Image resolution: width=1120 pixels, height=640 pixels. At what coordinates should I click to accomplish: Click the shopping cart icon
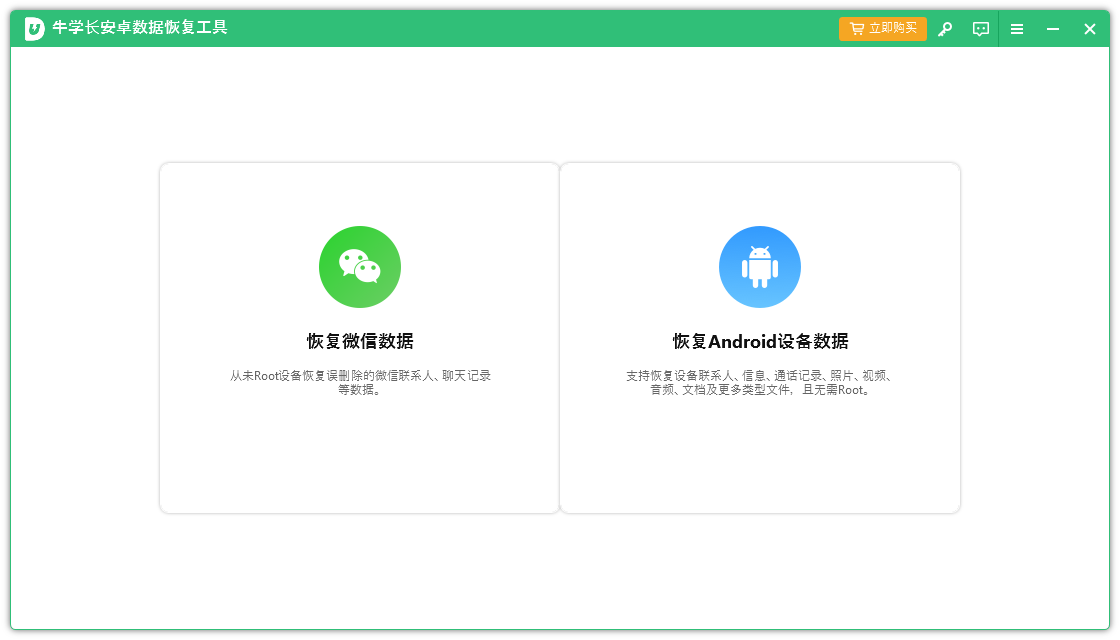click(856, 29)
